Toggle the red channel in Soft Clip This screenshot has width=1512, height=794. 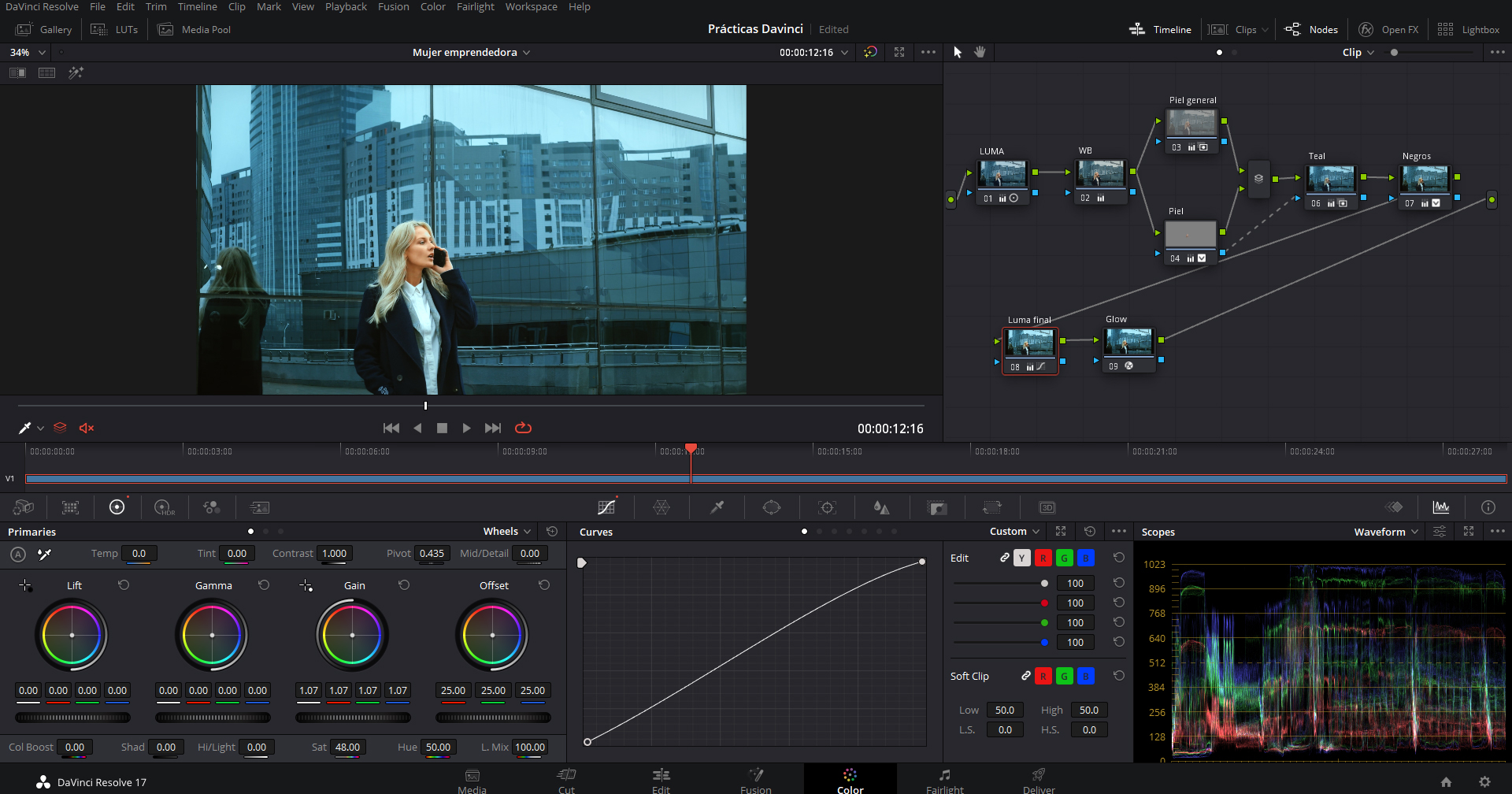(x=1043, y=676)
